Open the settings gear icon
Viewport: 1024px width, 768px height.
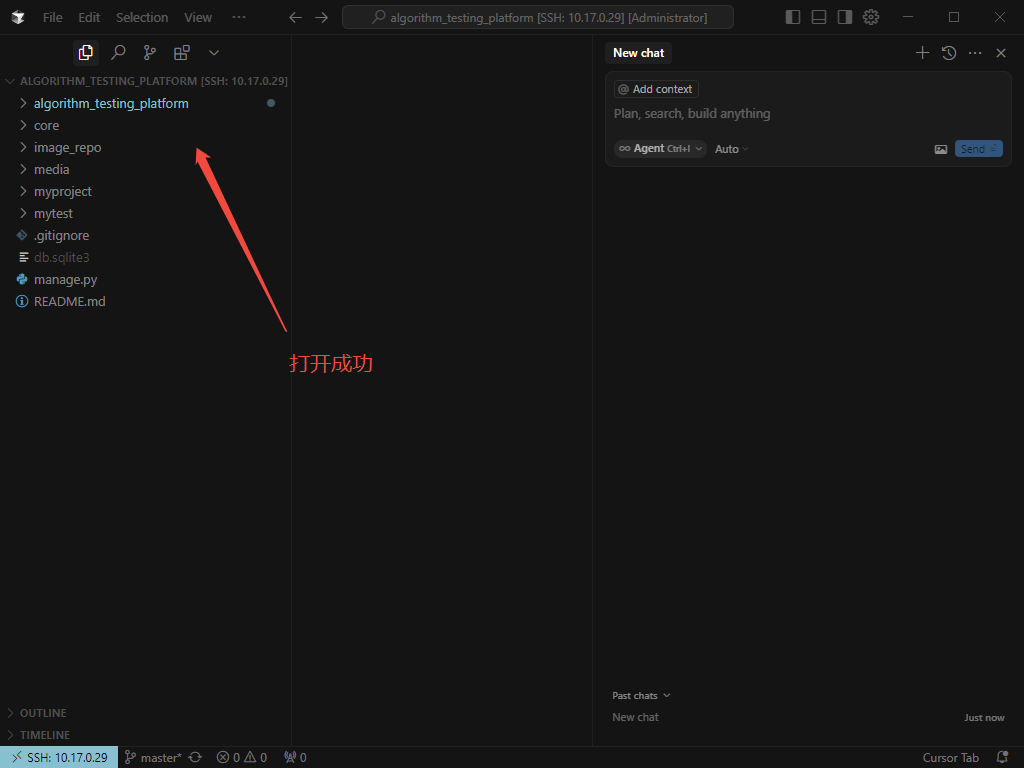871,18
